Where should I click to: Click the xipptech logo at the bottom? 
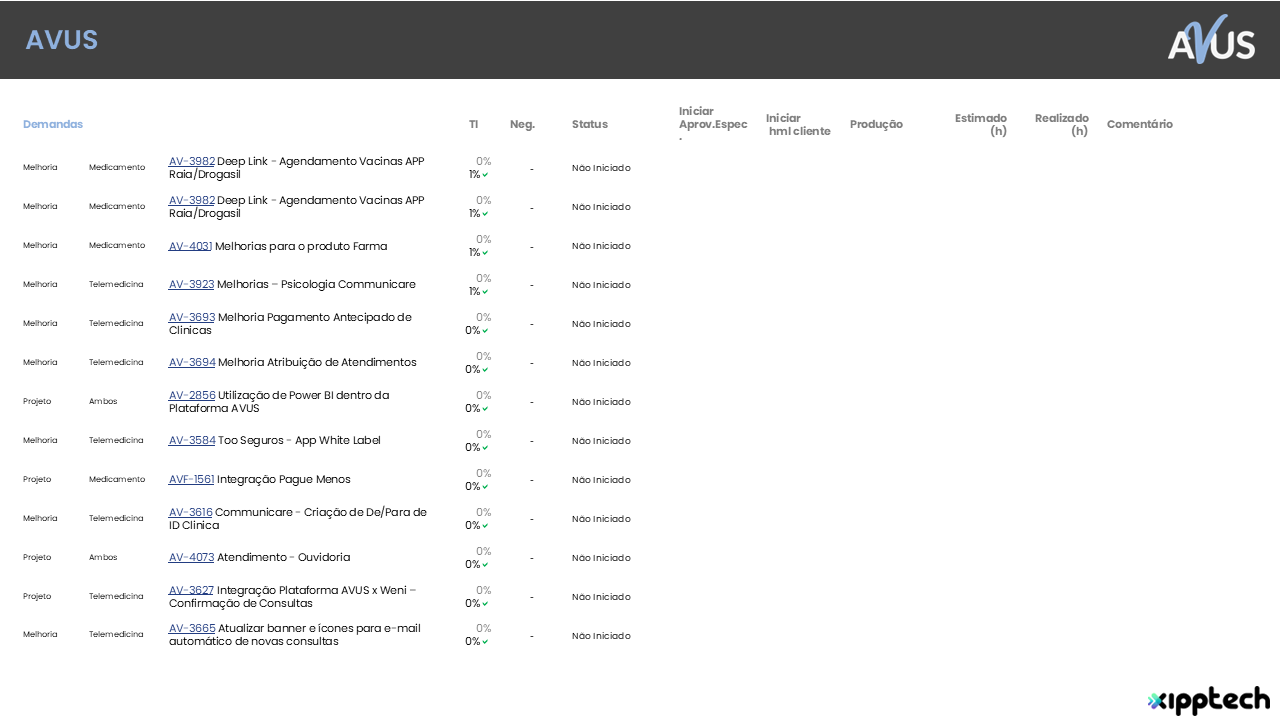click(1209, 700)
